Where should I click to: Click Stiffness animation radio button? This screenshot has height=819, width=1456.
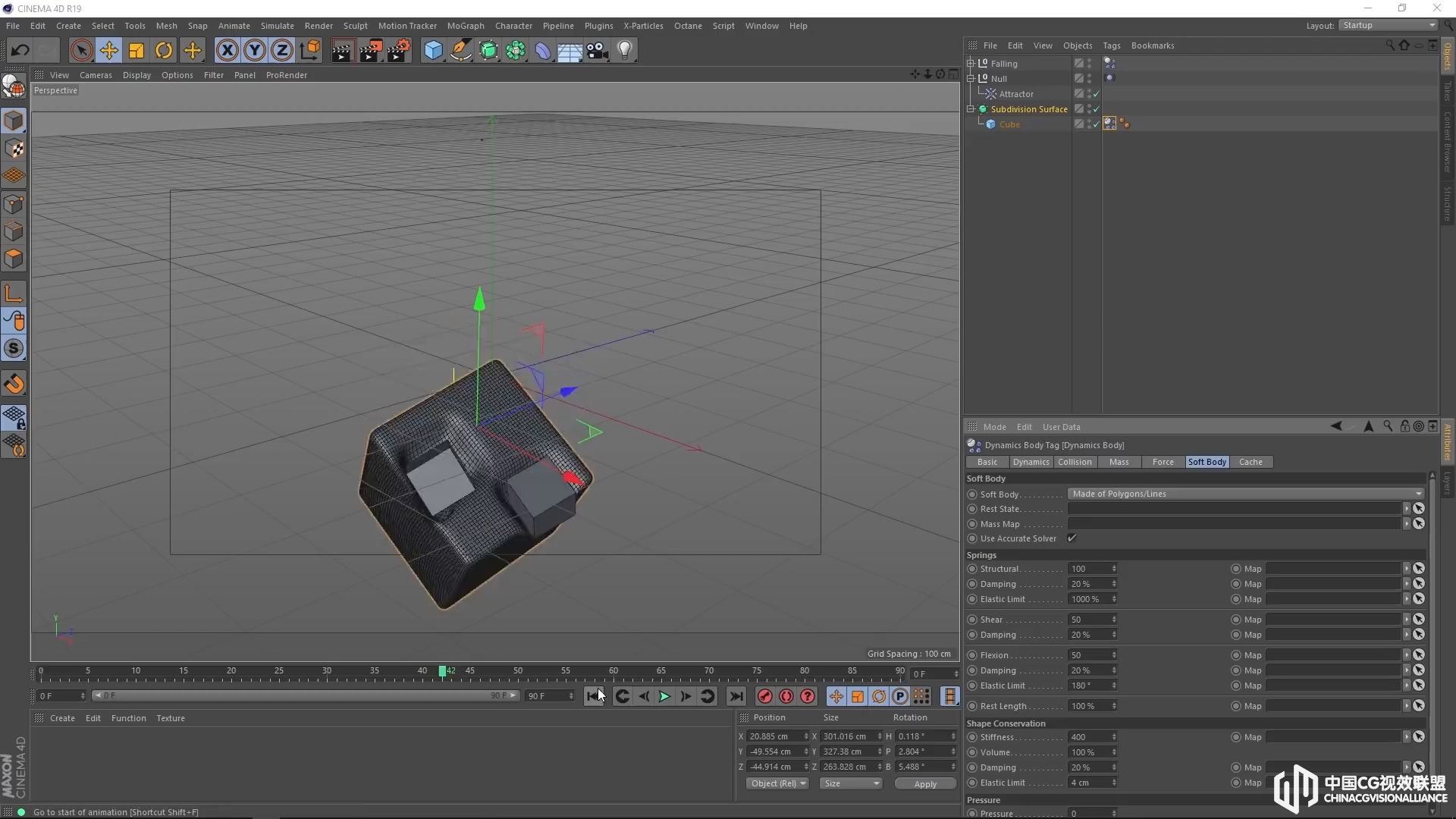pyautogui.click(x=972, y=737)
